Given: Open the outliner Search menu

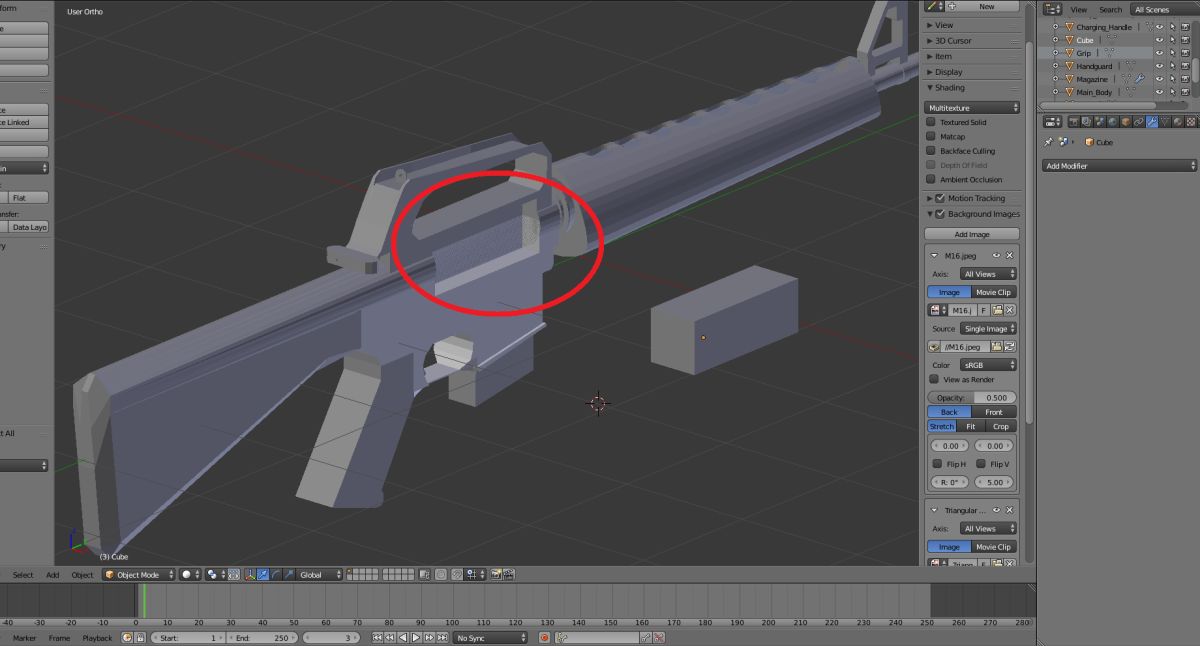Looking at the screenshot, I should (1111, 10).
